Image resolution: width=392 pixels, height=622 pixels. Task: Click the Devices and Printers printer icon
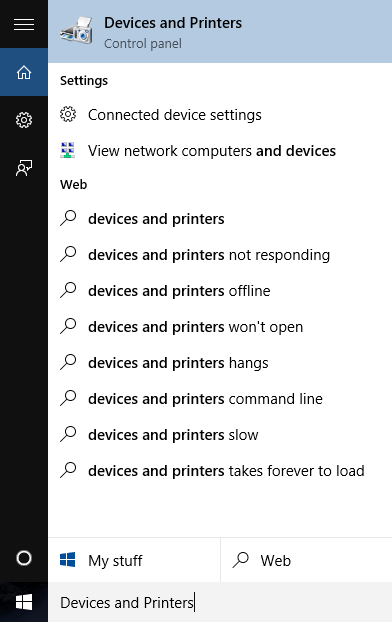click(76, 30)
